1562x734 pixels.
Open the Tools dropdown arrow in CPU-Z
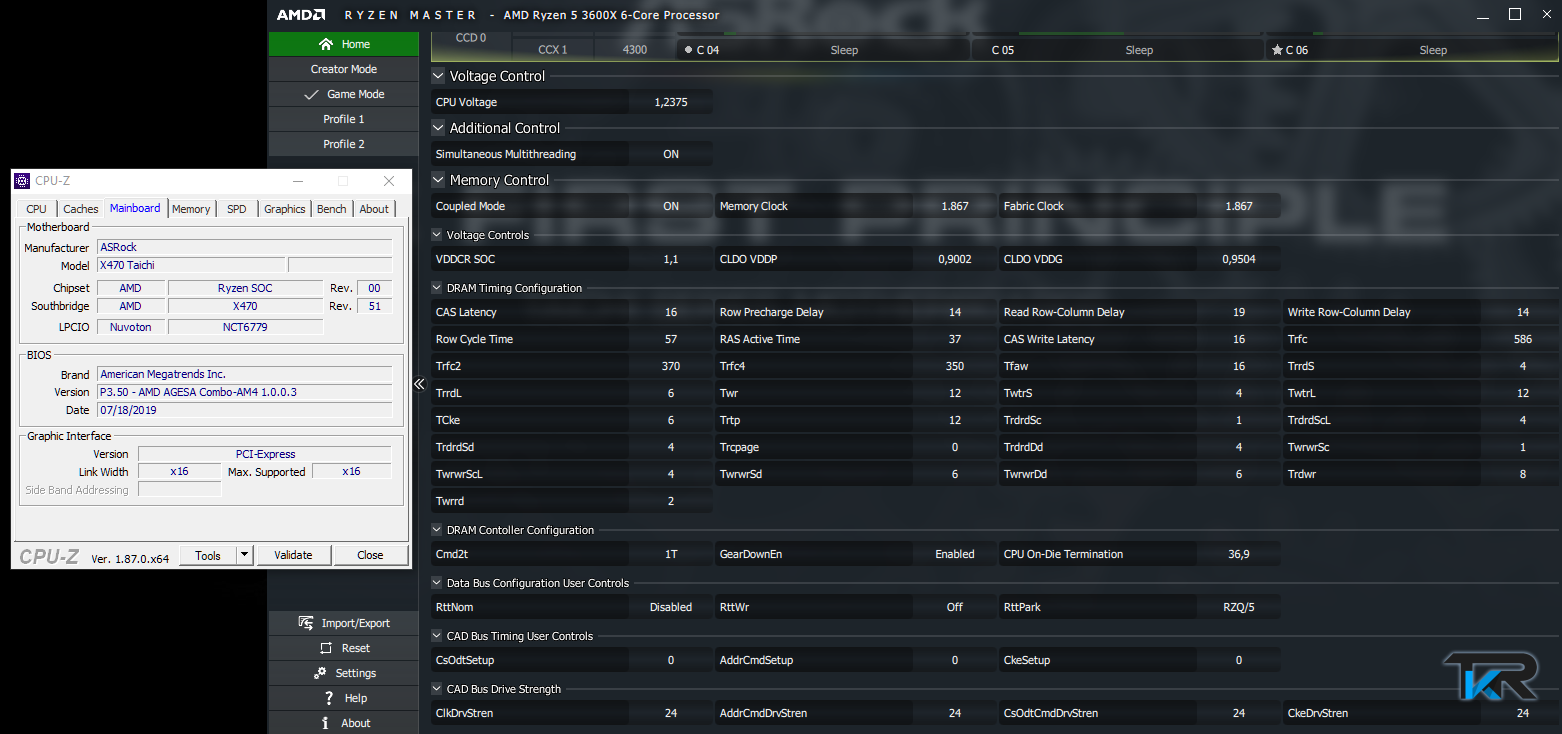click(x=244, y=555)
